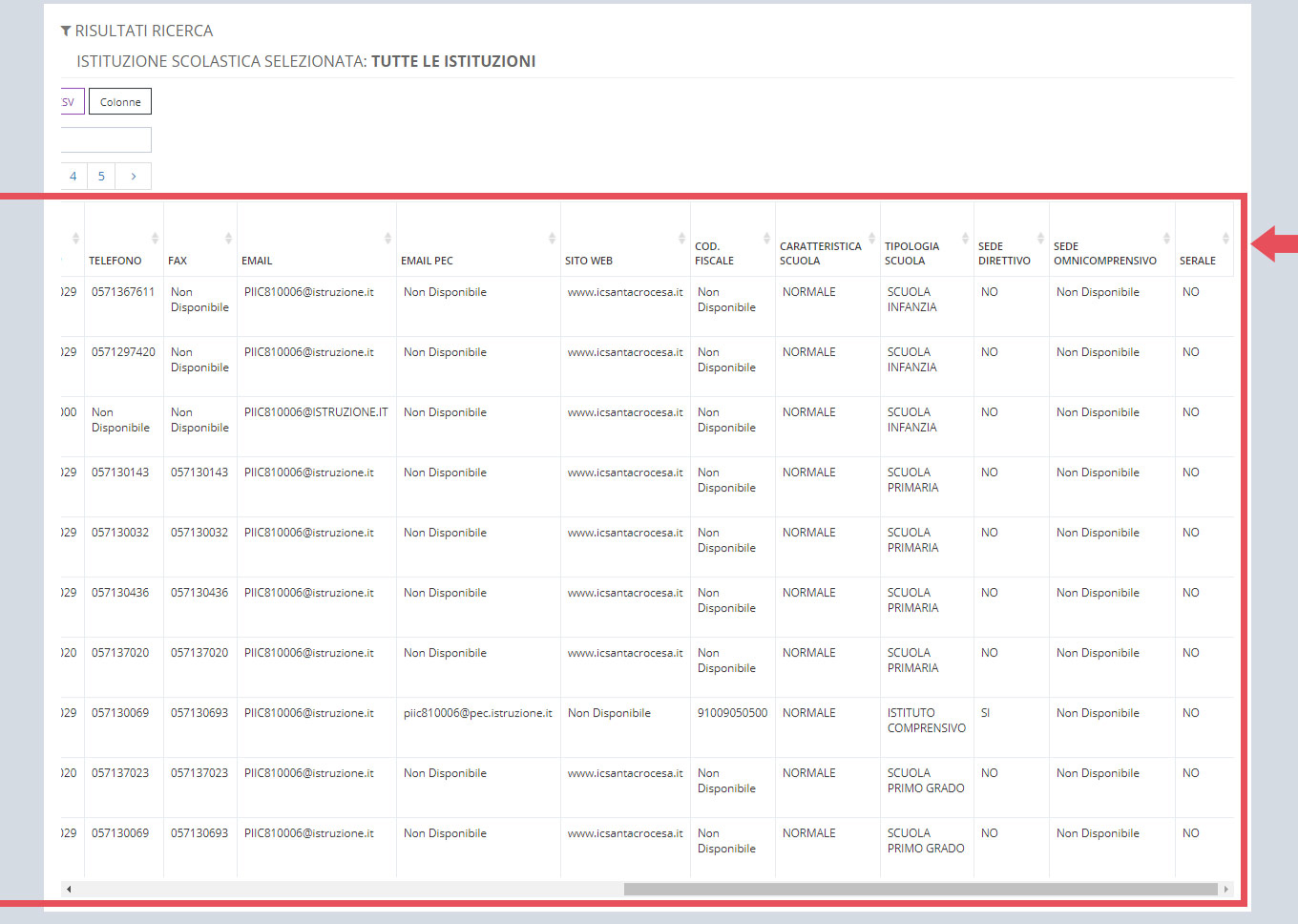Screen dimensions: 1298x924
Task: Sort table by EMAIL PEC column arrows
Action: click(552, 238)
